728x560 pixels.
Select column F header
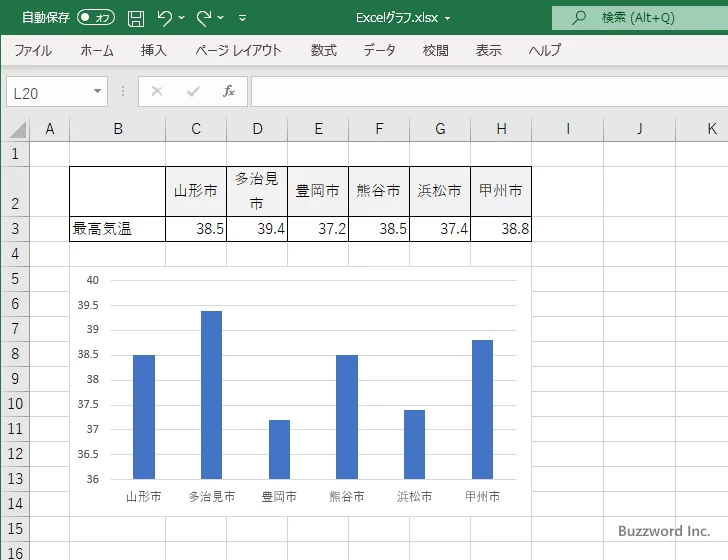pyautogui.click(x=379, y=129)
